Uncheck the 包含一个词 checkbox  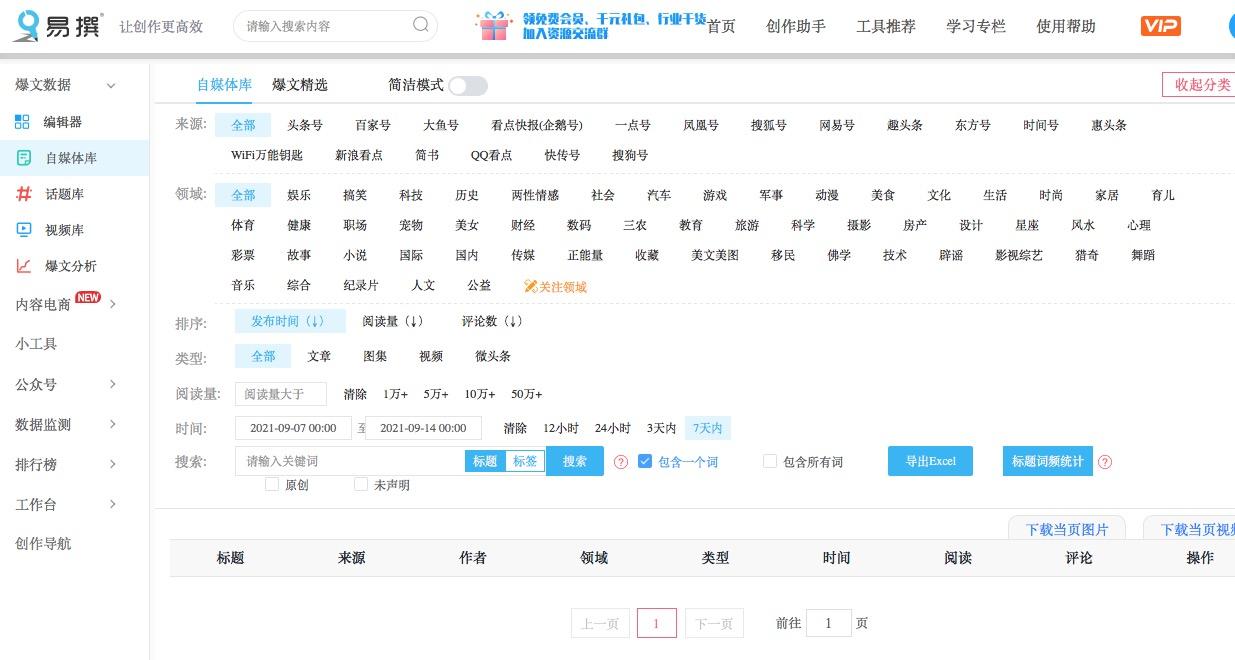645,461
